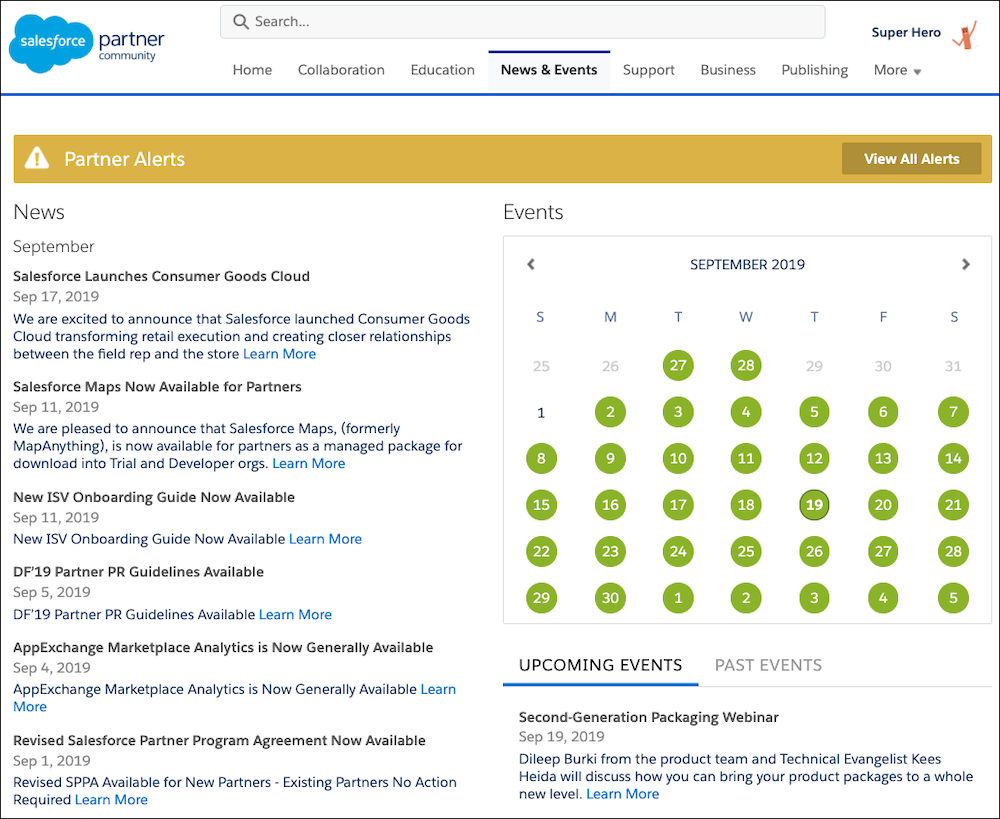Click the Salesforce Partner Community logo
This screenshot has width=1000, height=819.
[87, 43]
